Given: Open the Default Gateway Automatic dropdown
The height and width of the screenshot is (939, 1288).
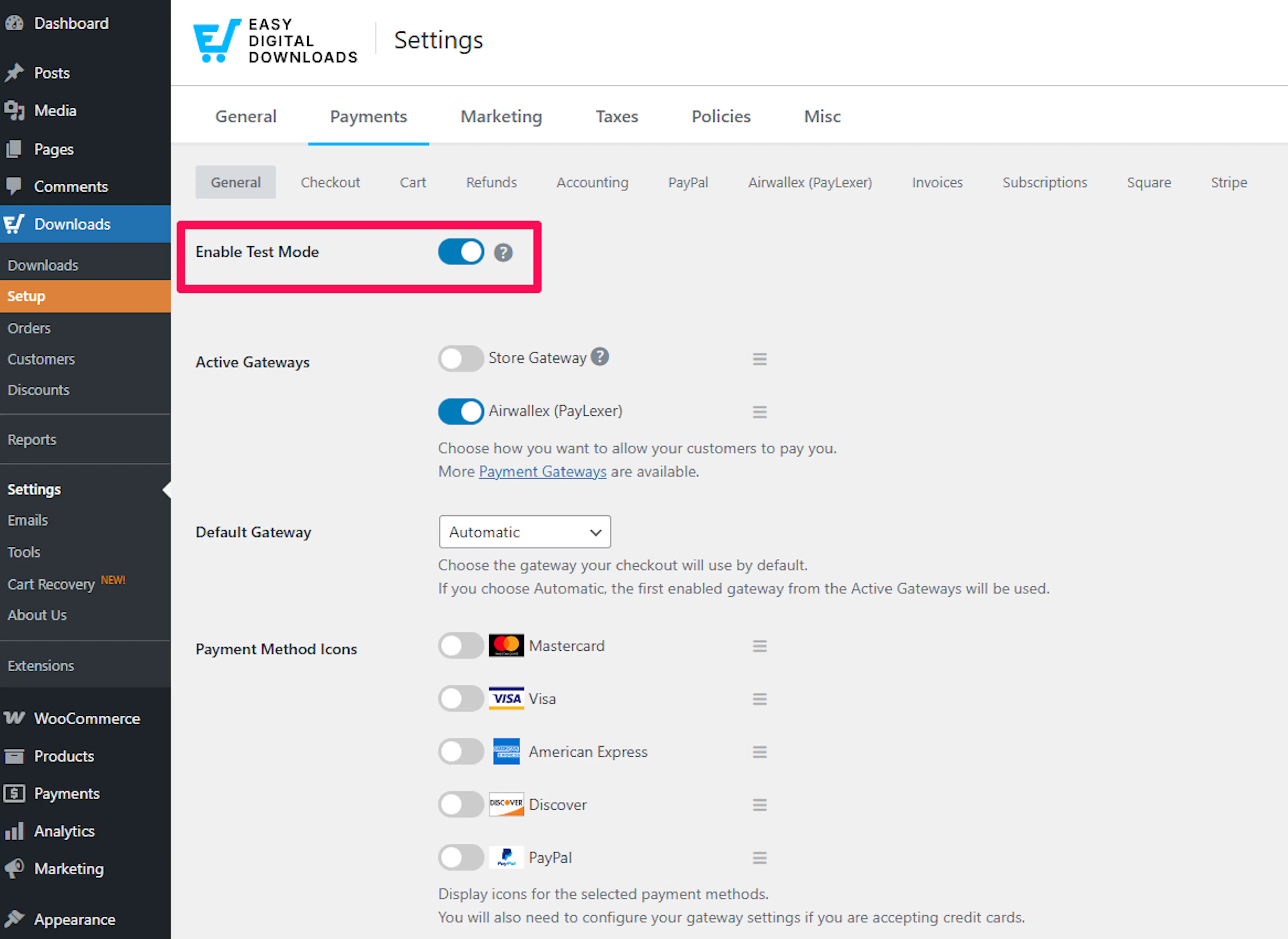Looking at the screenshot, I should coord(525,532).
